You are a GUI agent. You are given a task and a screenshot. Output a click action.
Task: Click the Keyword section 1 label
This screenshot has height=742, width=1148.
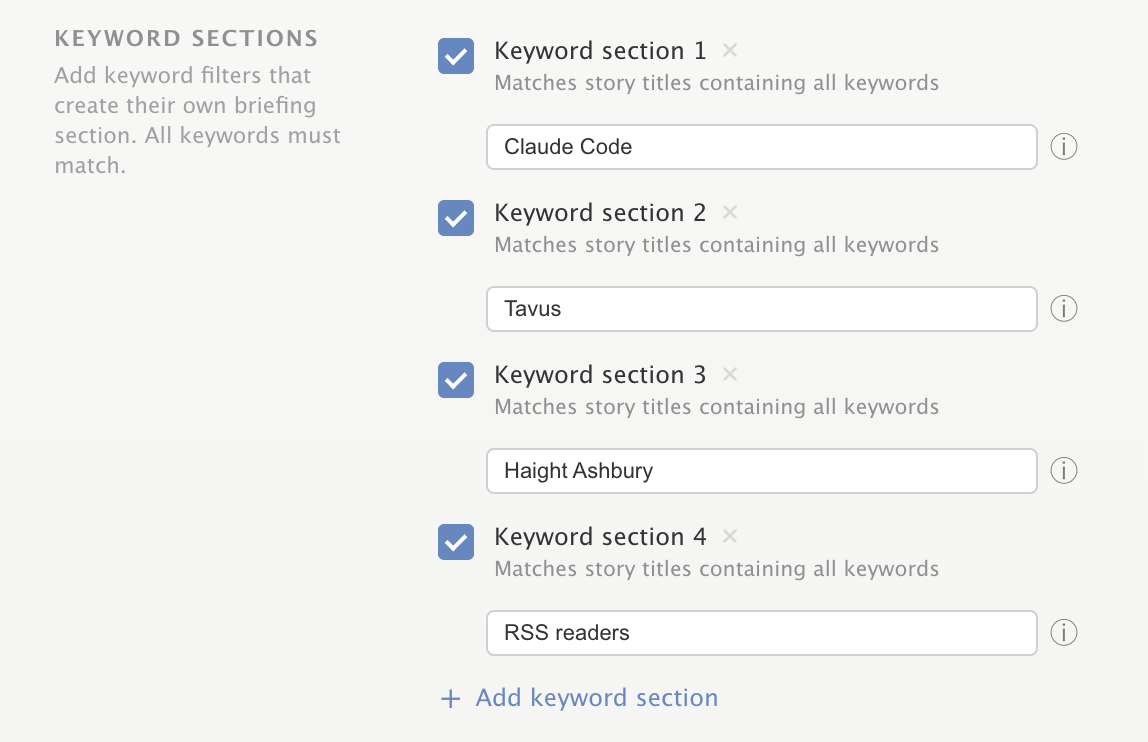tap(600, 51)
